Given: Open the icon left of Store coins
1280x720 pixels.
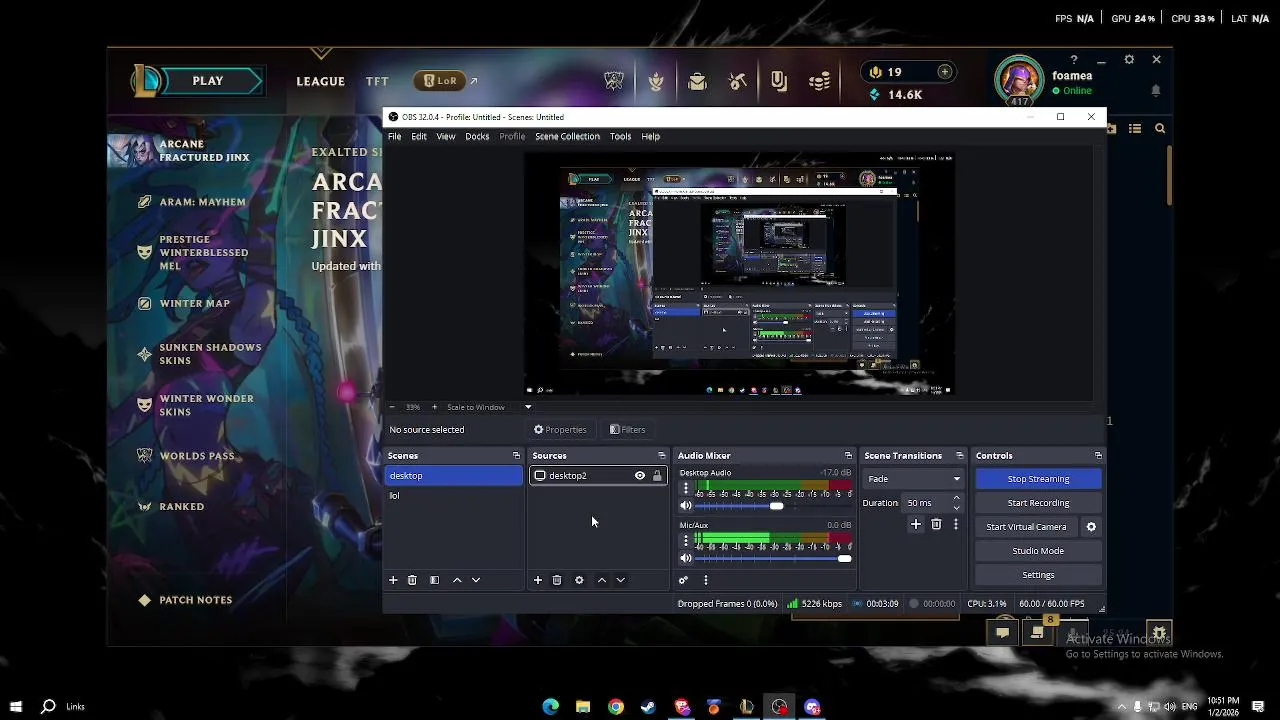Looking at the screenshot, I should [779, 82].
